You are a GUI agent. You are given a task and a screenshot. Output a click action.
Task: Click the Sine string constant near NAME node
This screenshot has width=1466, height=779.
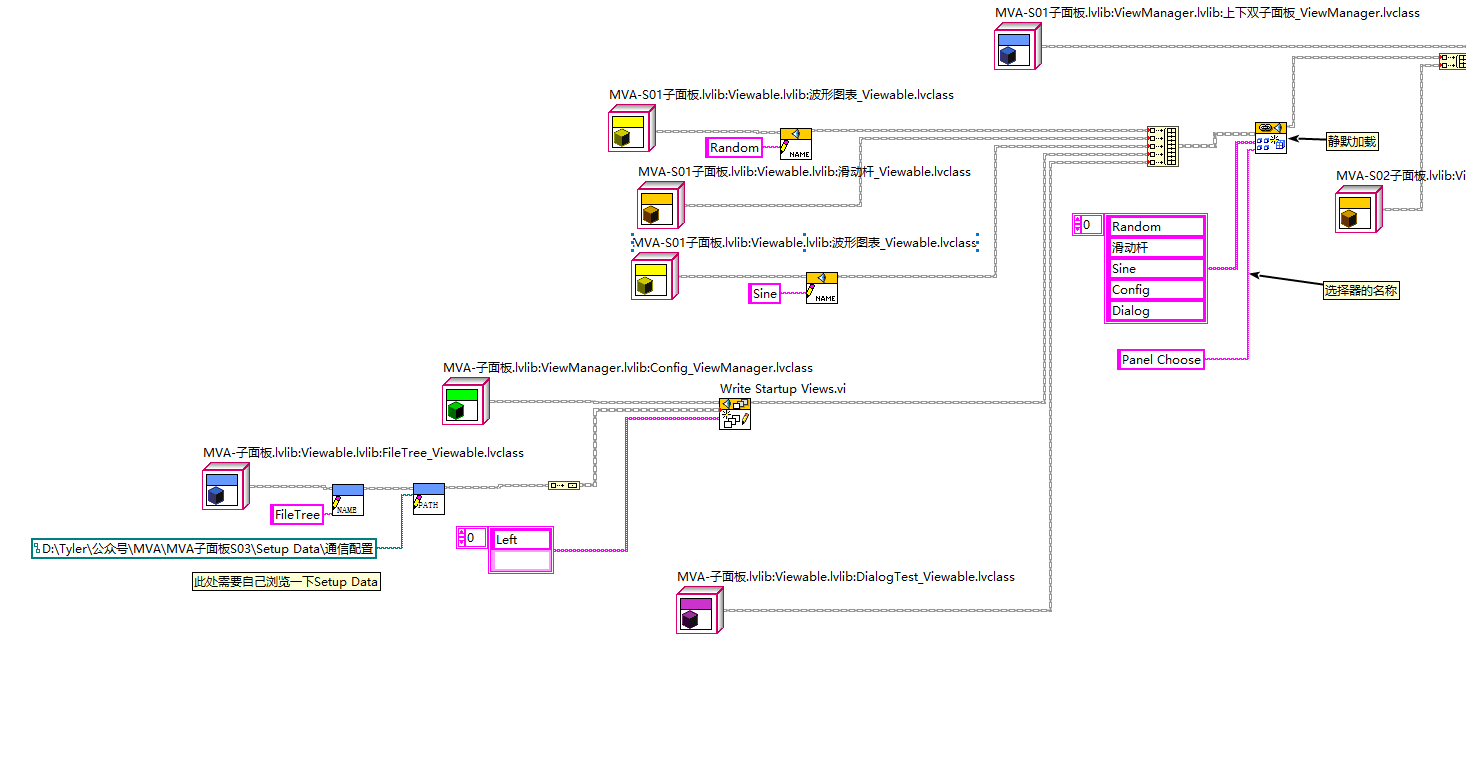tap(765, 294)
